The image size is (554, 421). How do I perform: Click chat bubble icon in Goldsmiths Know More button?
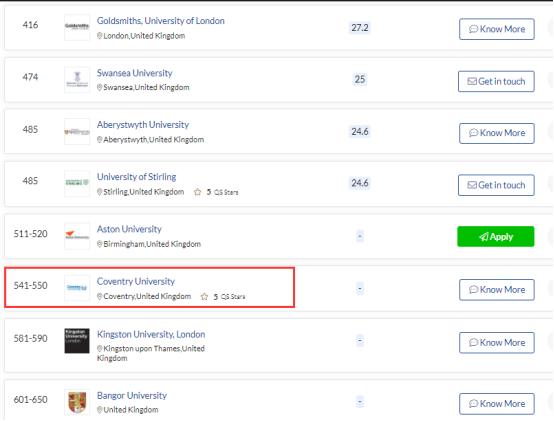[x=473, y=29]
